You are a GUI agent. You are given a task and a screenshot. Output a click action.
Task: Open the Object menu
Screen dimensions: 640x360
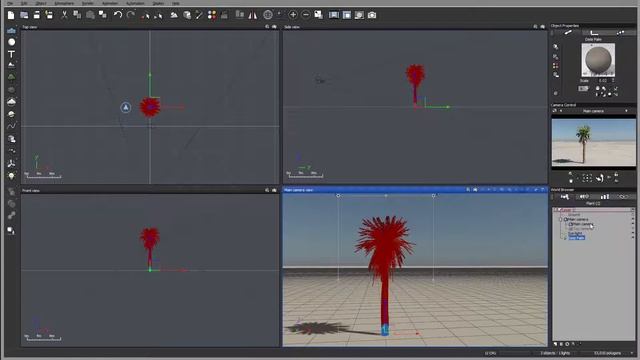point(41,3)
